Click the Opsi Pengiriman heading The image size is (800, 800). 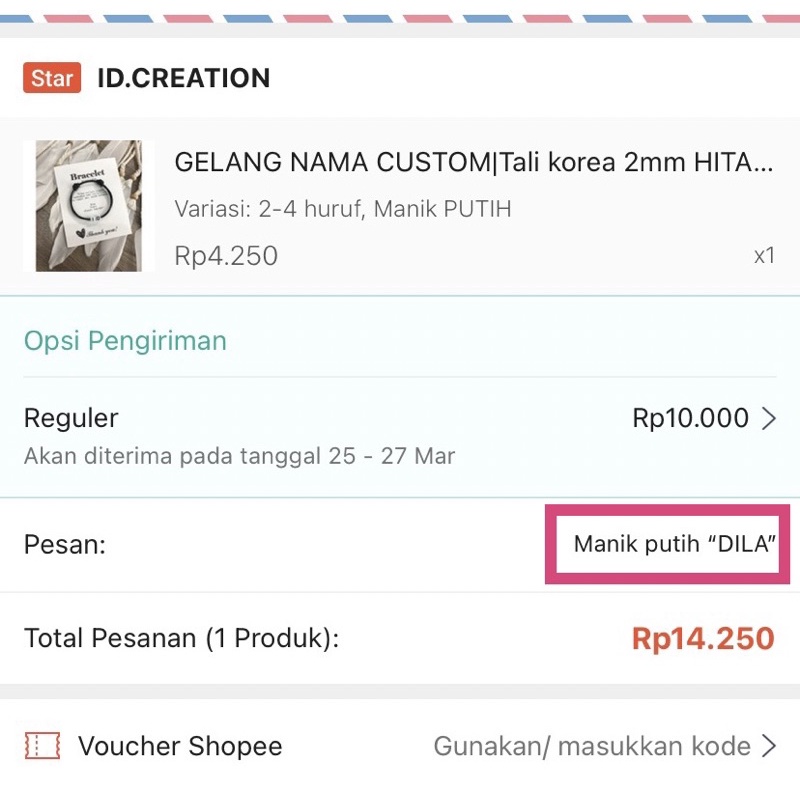tap(125, 341)
